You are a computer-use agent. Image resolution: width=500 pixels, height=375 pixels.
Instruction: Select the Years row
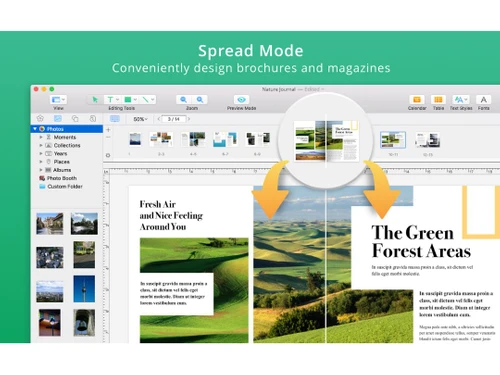[67, 153]
